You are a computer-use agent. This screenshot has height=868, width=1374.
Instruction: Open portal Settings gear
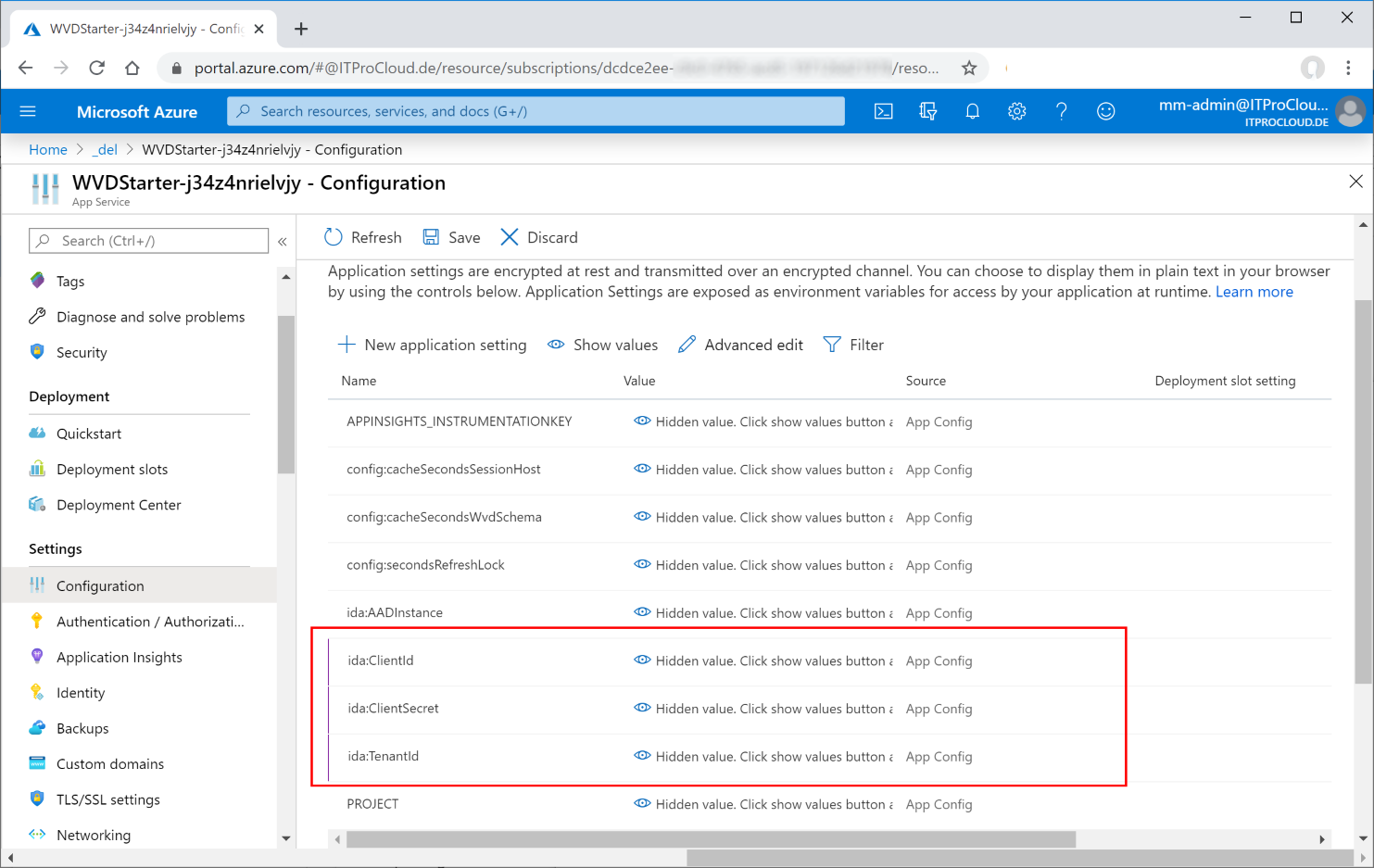click(1016, 111)
